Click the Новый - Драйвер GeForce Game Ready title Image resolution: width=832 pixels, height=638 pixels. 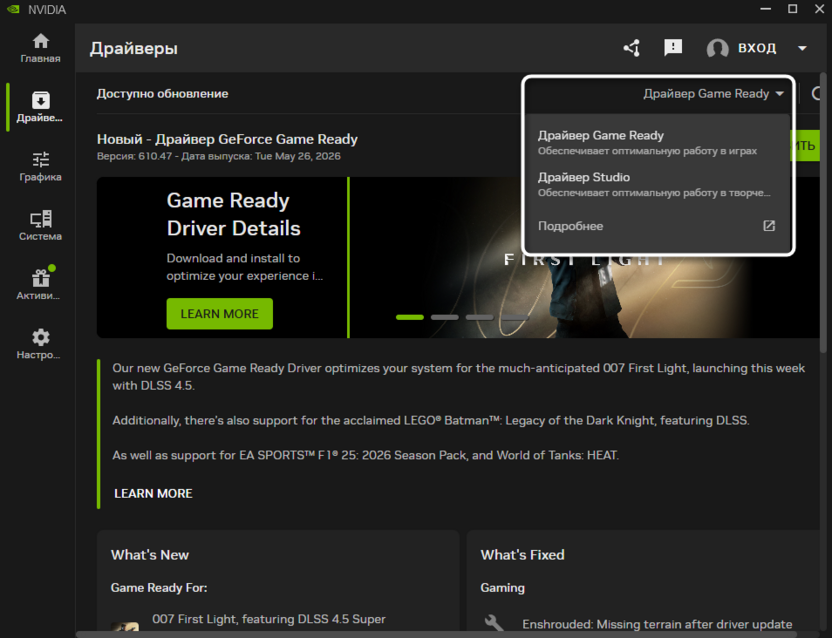tap(227, 139)
